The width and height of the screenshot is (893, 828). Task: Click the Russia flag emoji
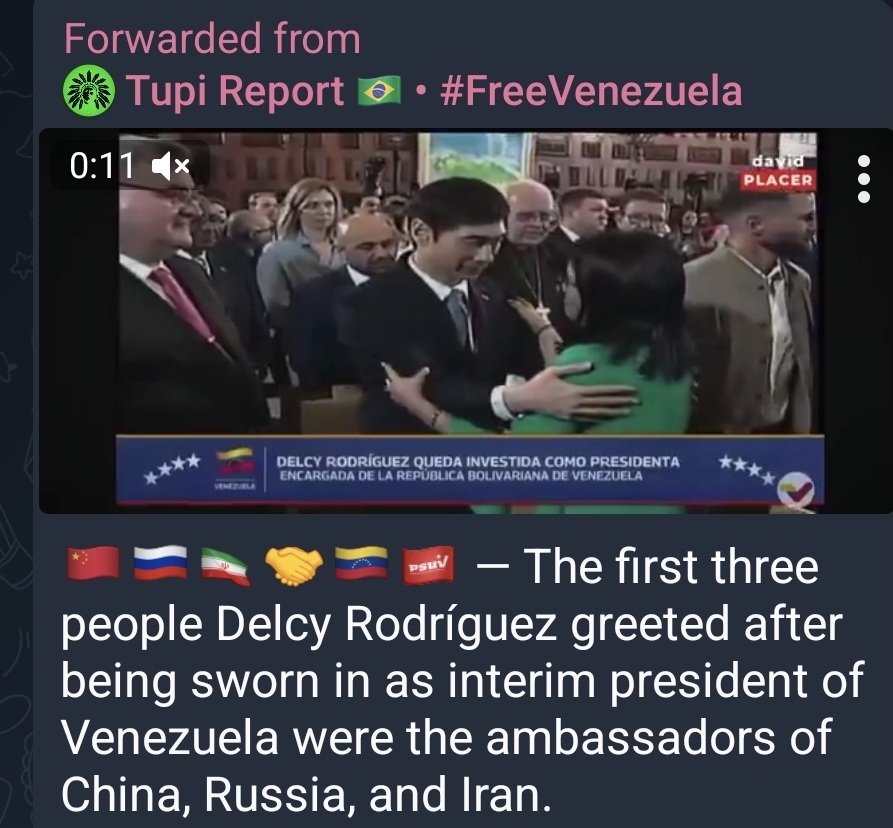pyautogui.click(x=161, y=563)
